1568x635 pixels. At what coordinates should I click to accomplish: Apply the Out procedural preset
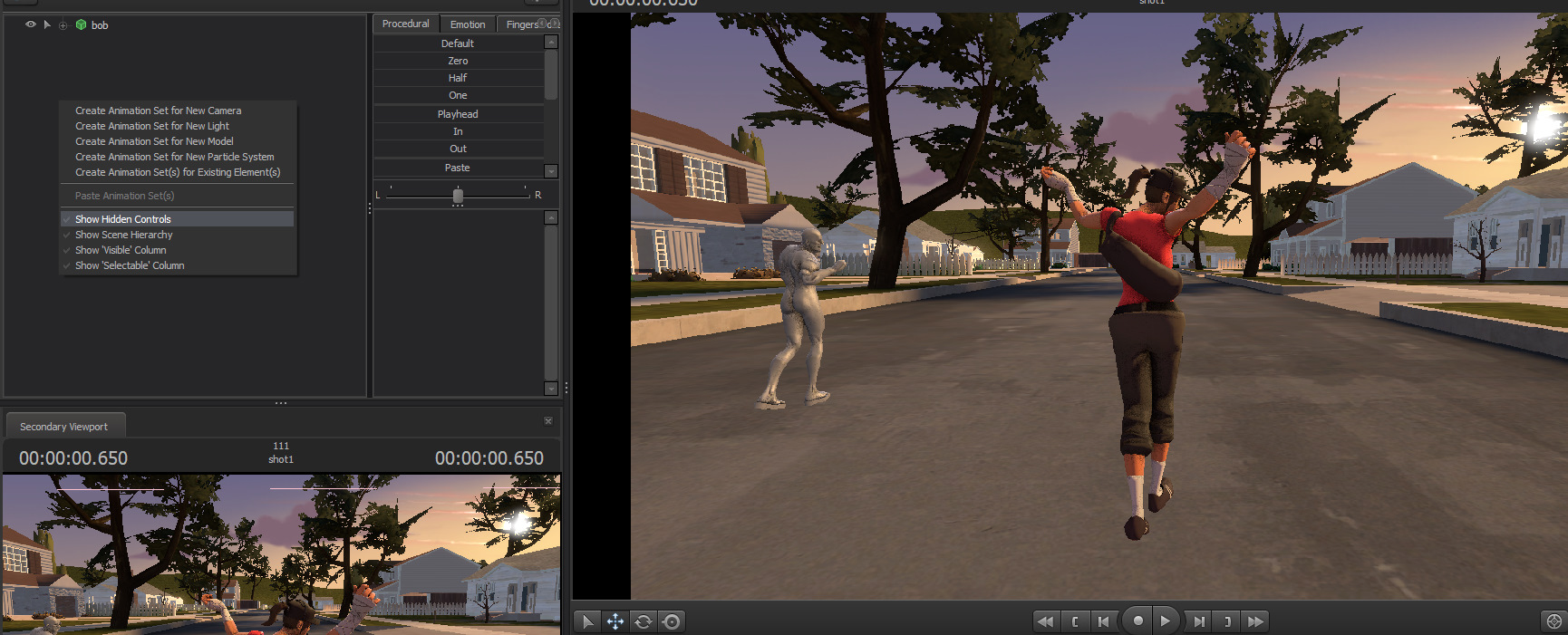tap(458, 149)
